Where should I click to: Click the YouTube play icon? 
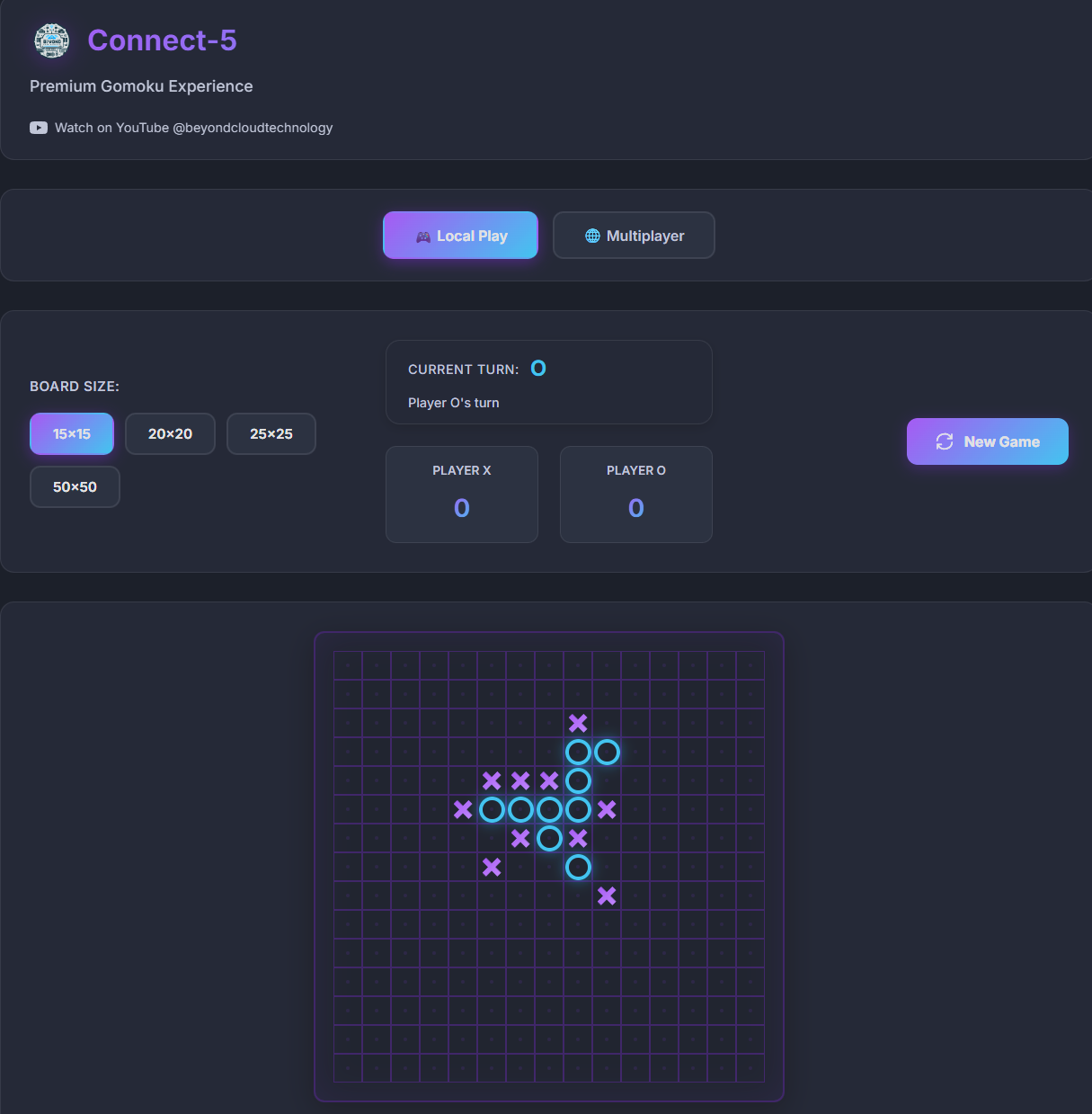point(39,128)
